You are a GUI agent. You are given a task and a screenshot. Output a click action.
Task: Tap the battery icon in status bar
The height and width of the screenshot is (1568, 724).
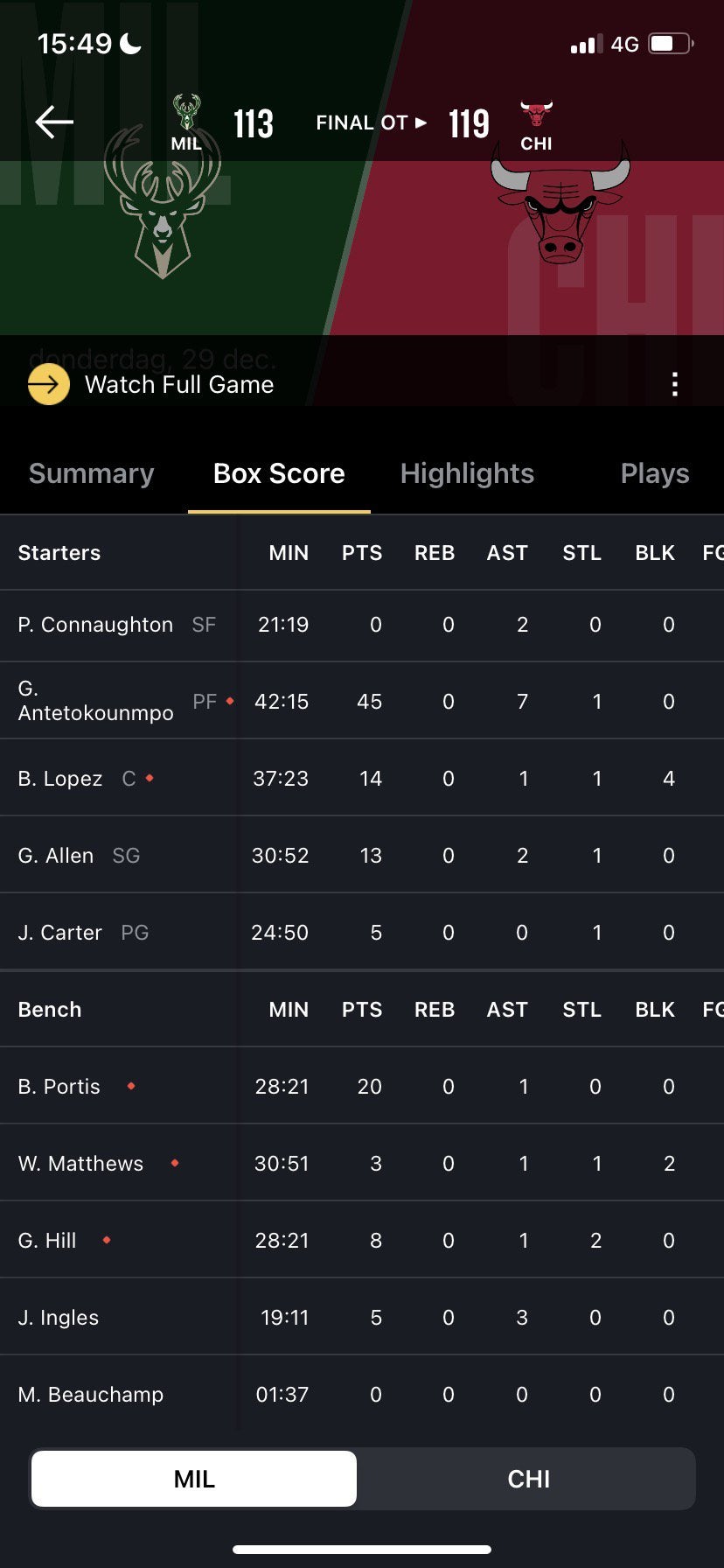pyautogui.click(x=670, y=44)
